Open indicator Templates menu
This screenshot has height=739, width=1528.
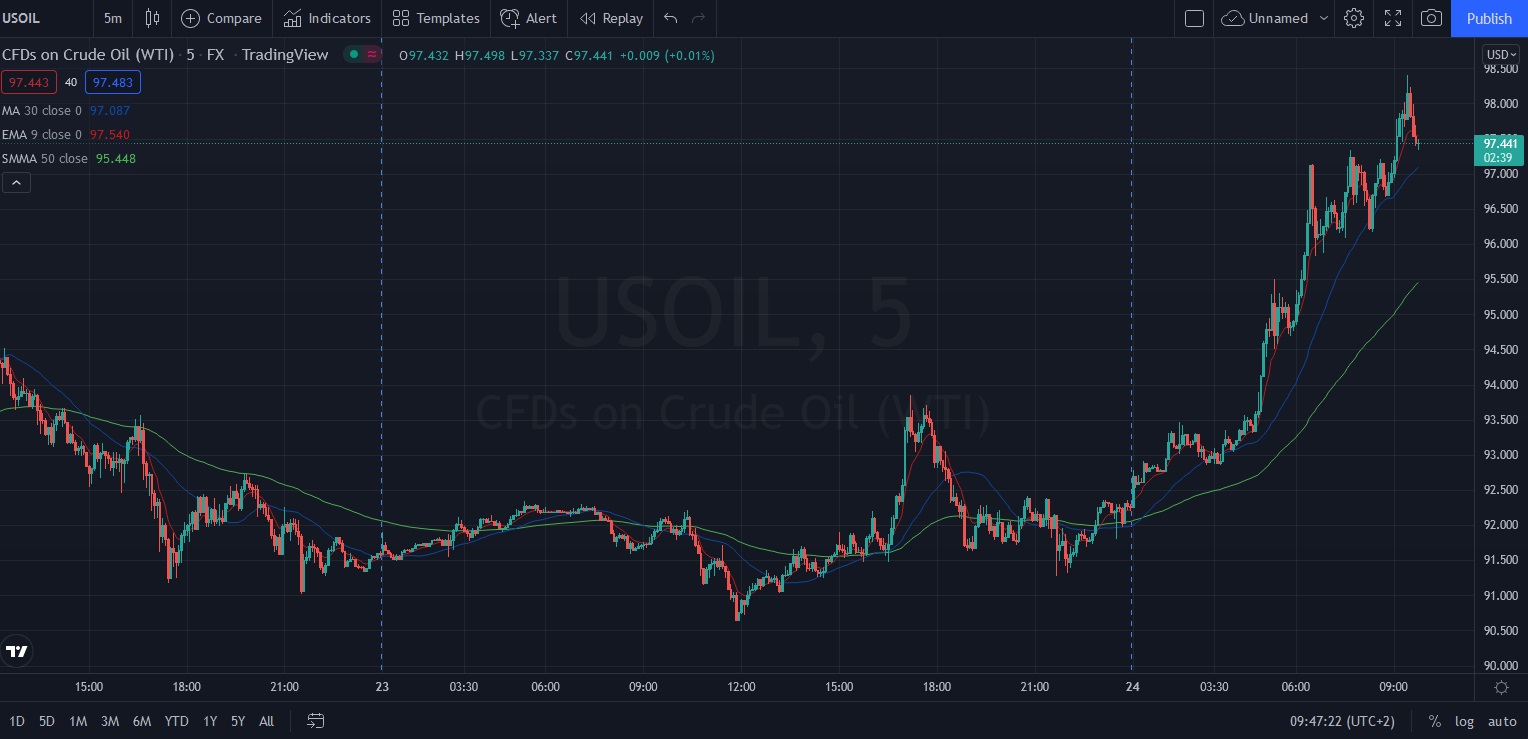pos(436,18)
